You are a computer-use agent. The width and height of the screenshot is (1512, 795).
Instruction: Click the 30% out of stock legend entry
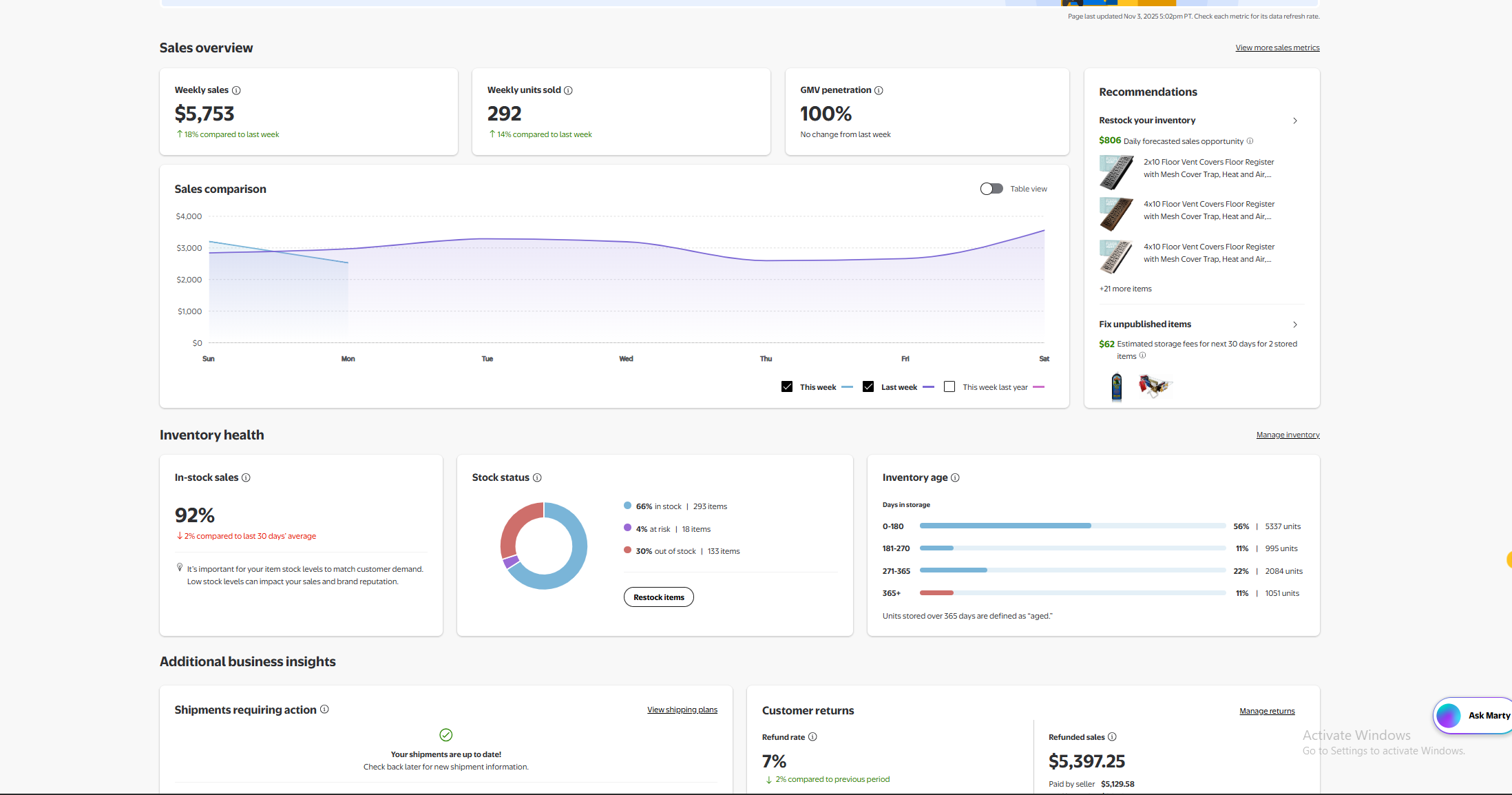click(x=682, y=551)
